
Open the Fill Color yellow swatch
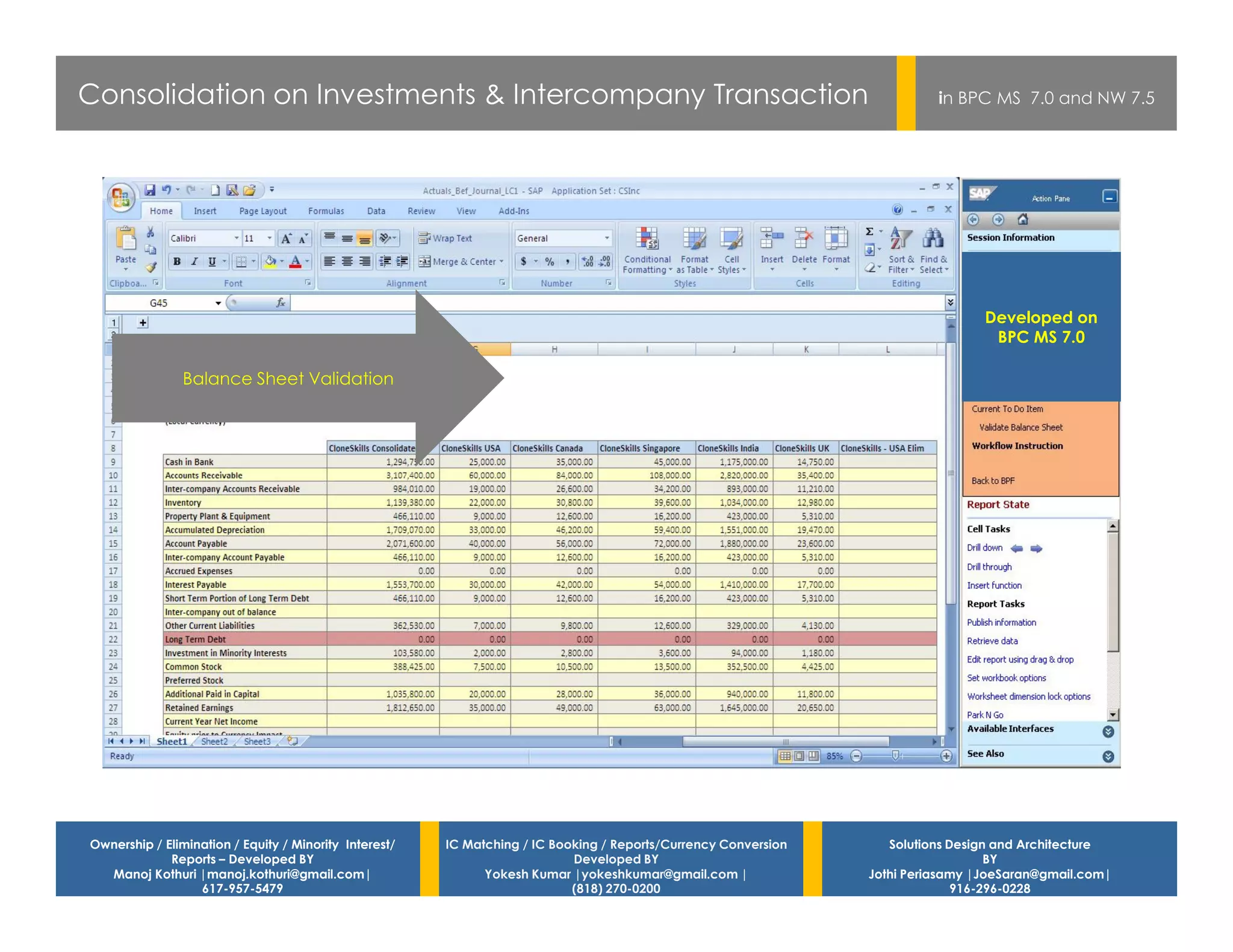click(x=271, y=262)
